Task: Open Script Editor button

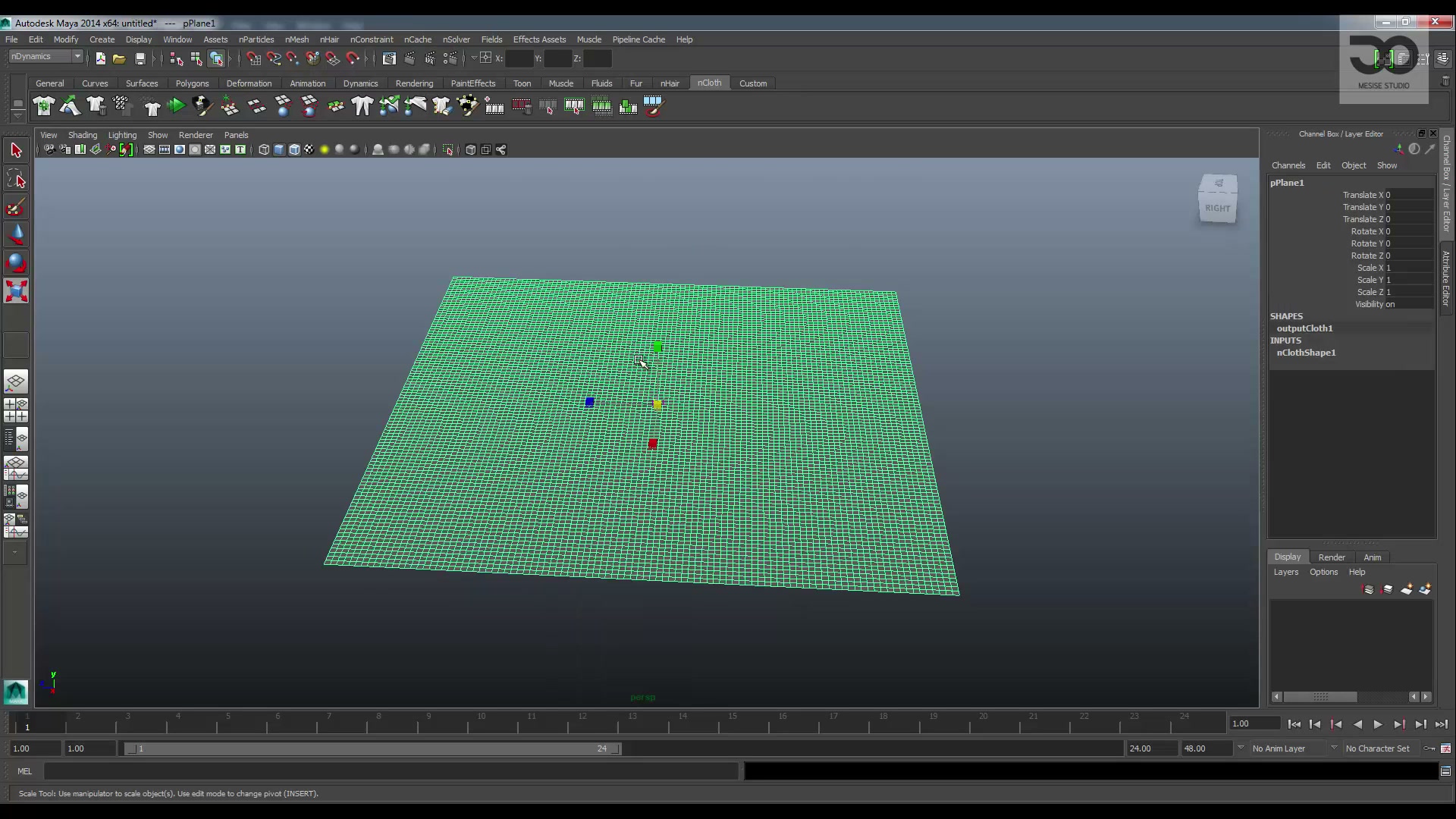Action: pos(1445,771)
